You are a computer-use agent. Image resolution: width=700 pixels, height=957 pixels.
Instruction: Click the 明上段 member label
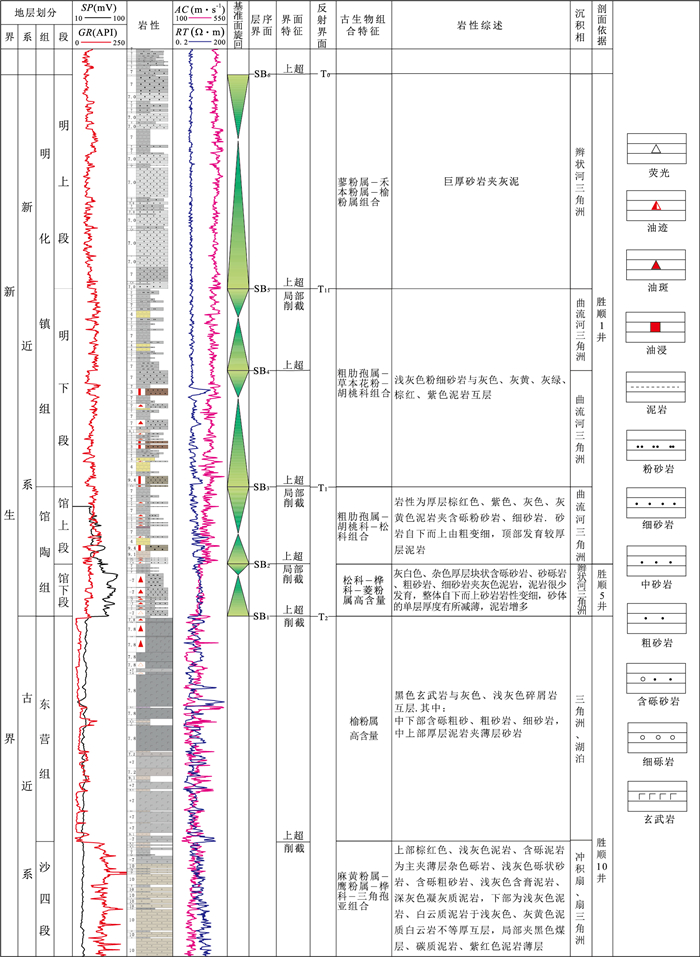tap(63, 182)
